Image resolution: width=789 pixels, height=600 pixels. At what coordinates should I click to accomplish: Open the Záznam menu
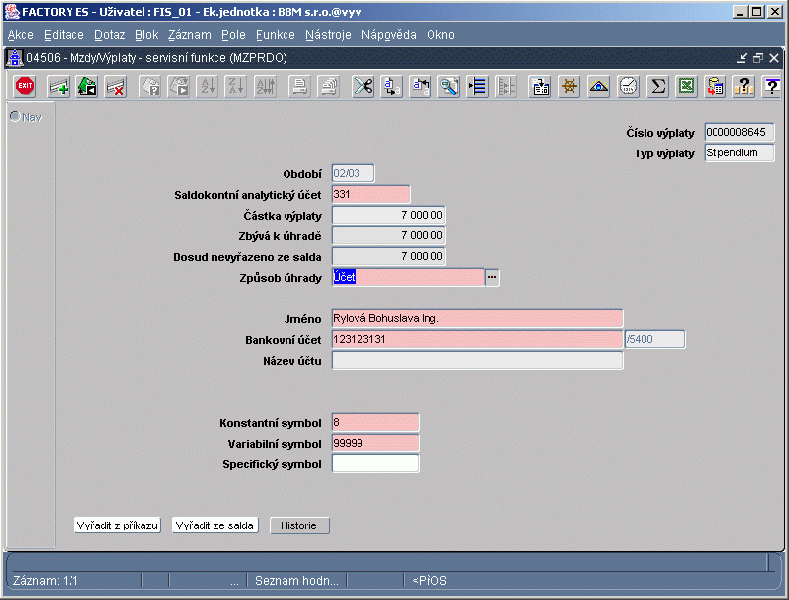click(190, 35)
